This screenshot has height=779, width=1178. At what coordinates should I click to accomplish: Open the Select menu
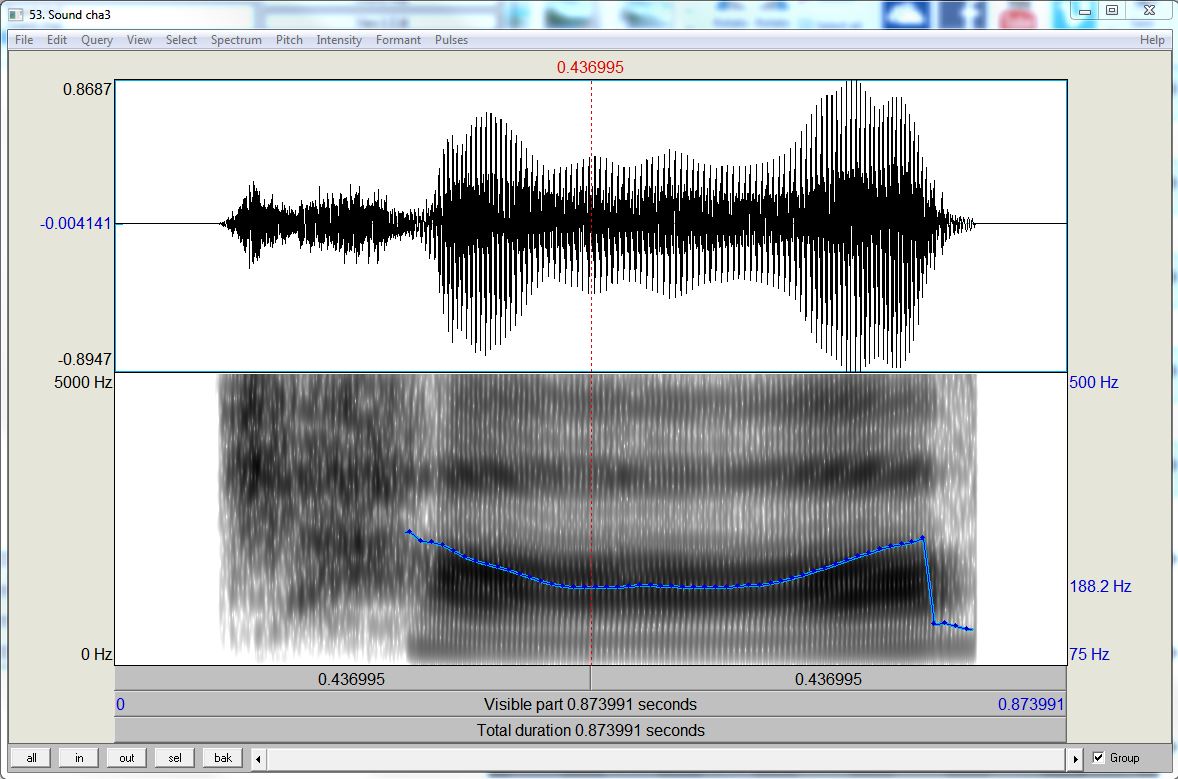pyautogui.click(x=181, y=40)
